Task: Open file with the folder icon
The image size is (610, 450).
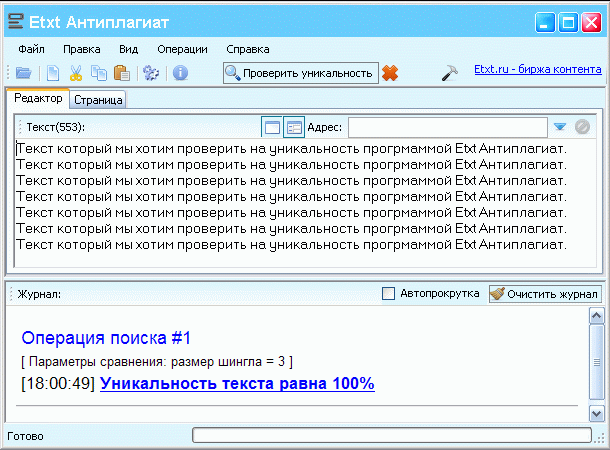Action: pyautogui.click(x=24, y=73)
